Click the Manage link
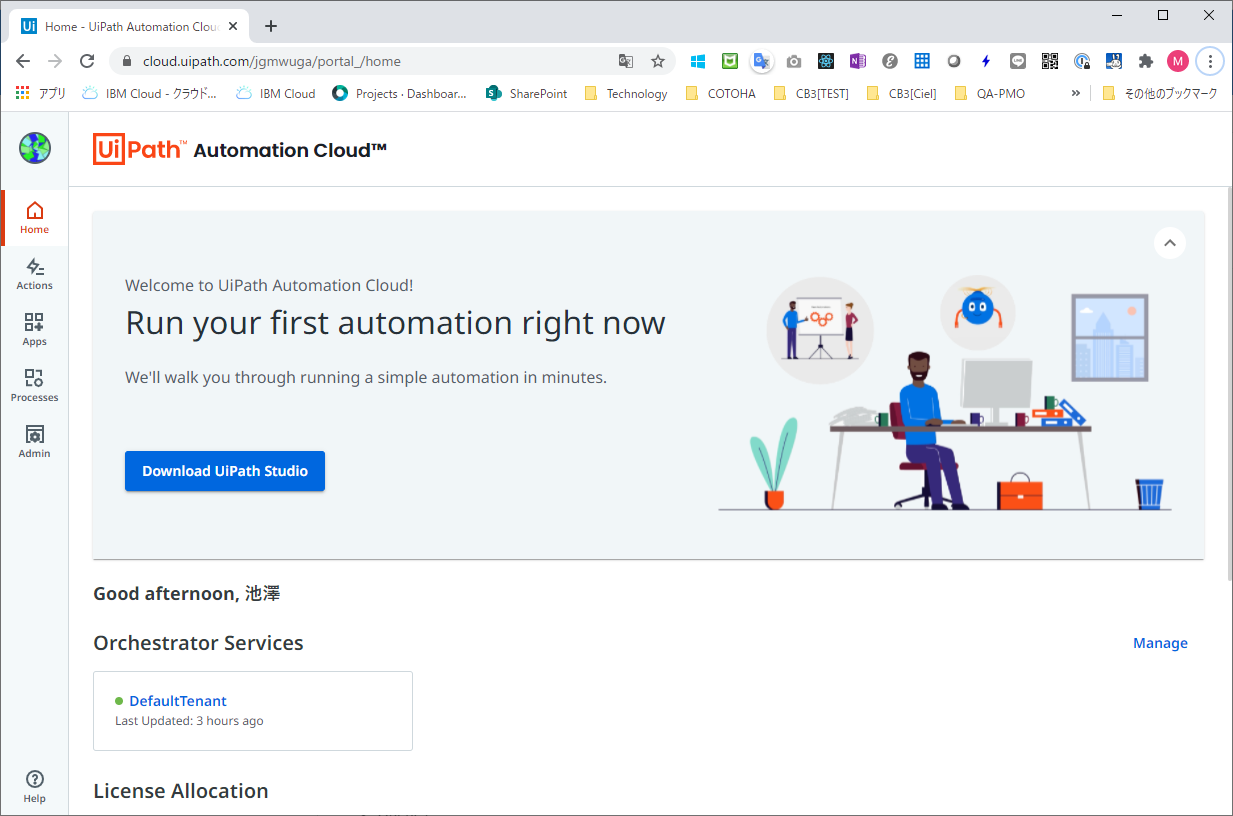The height and width of the screenshot is (816, 1233). tap(1160, 643)
